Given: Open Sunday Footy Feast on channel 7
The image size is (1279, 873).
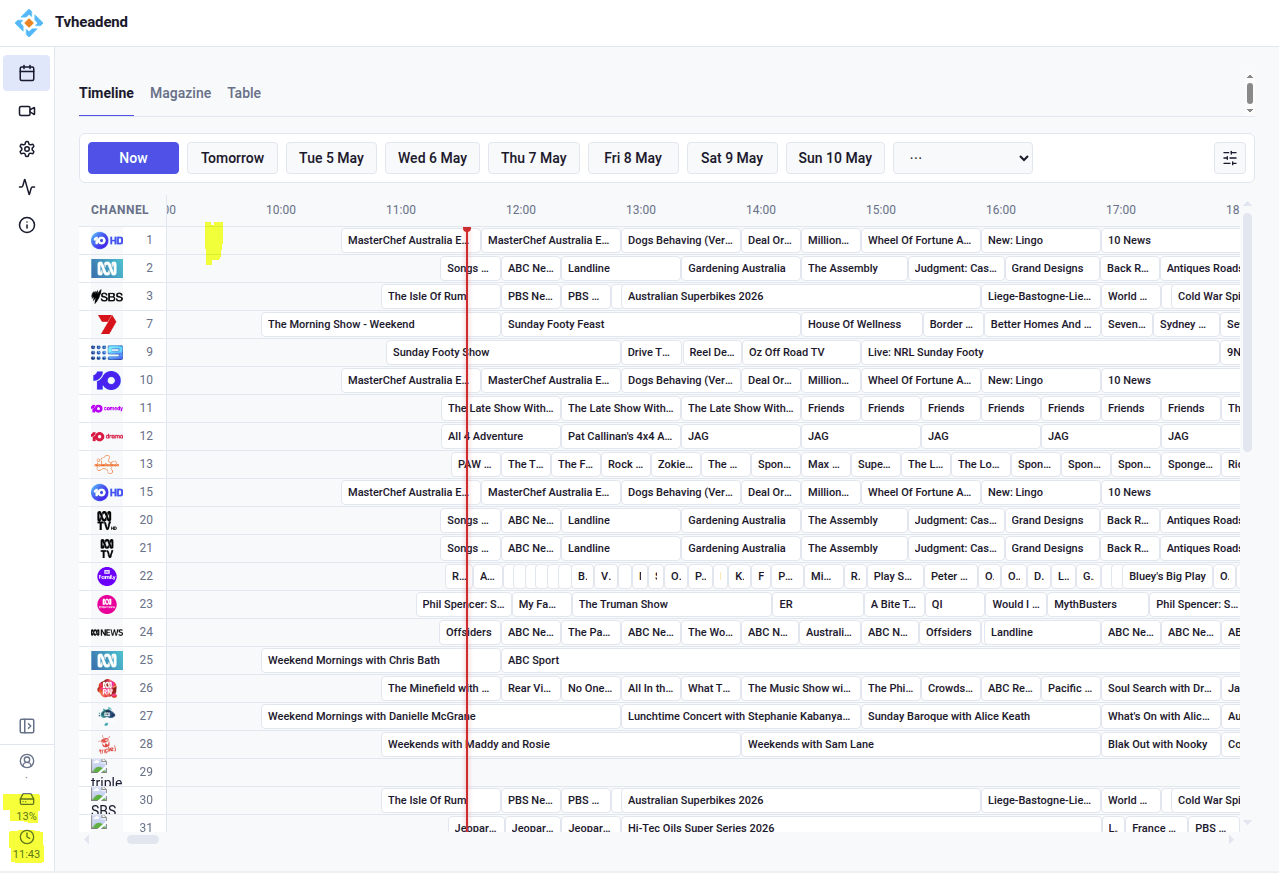Looking at the screenshot, I should click(x=651, y=324).
